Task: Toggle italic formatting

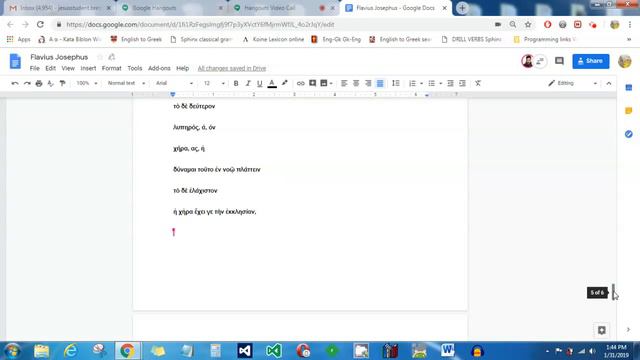Action: [248, 83]
